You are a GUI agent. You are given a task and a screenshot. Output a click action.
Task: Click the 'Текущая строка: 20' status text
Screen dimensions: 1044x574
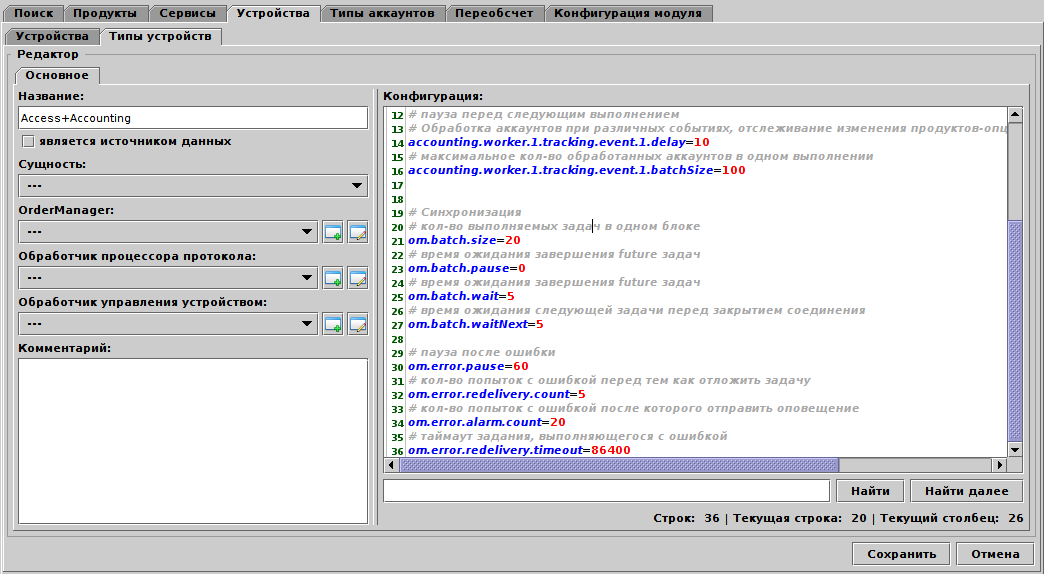800,517
